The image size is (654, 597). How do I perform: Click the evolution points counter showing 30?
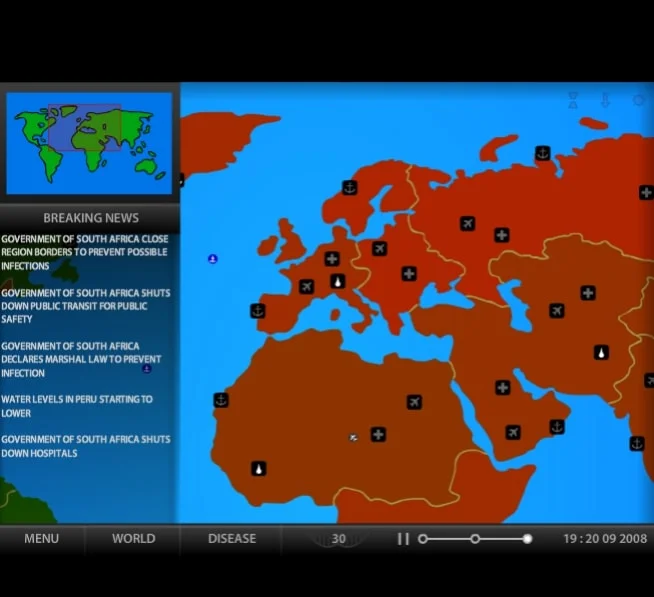tap(338, 539)
